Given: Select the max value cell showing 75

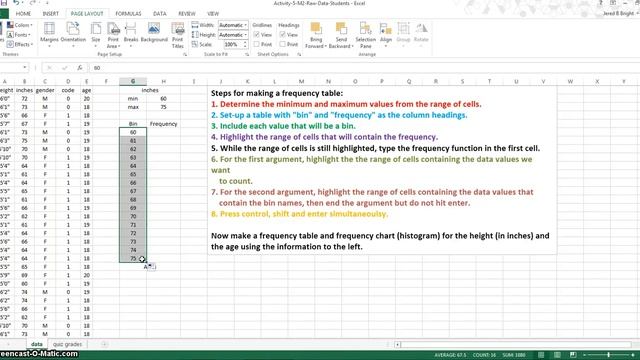Looking at the screenshot, I should 163,107.
